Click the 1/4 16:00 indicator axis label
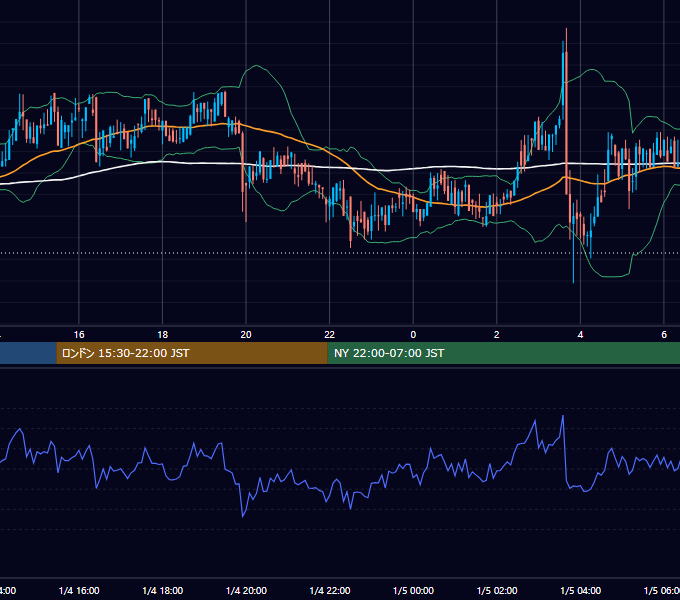 [x=79, y=591]
